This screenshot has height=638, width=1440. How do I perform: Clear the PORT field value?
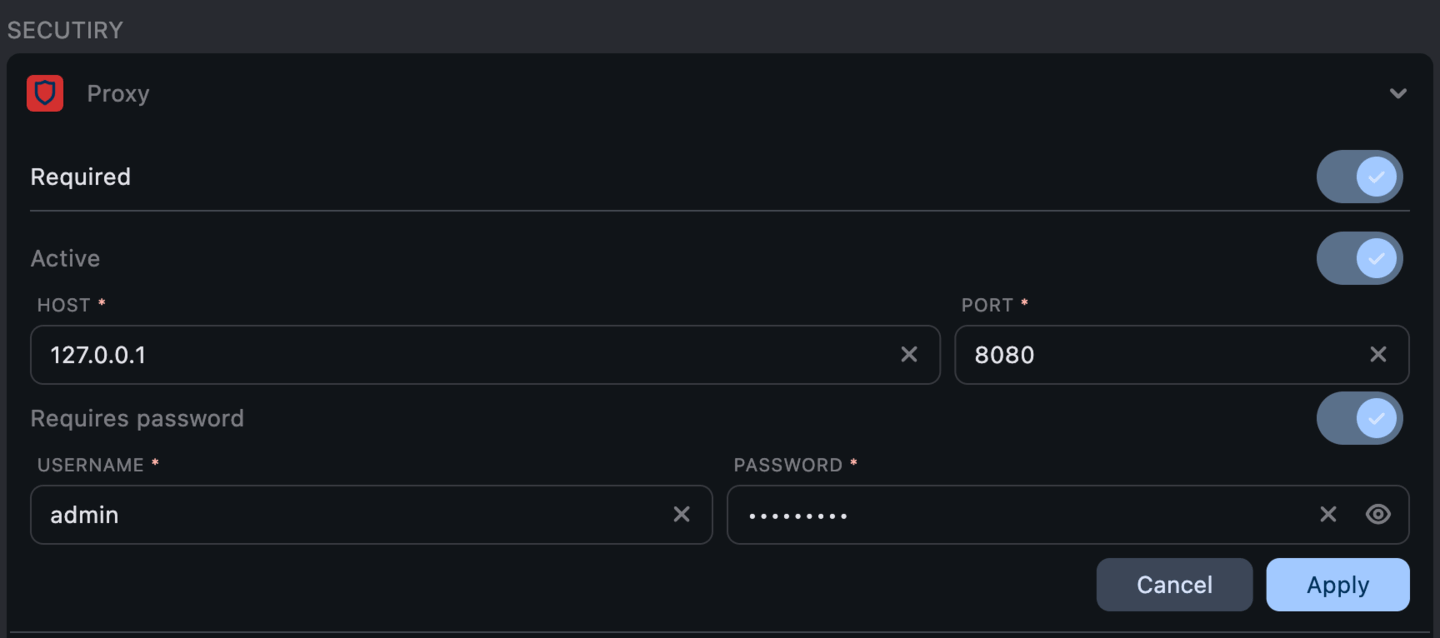pyautogui.click(x=1377, y=354)
